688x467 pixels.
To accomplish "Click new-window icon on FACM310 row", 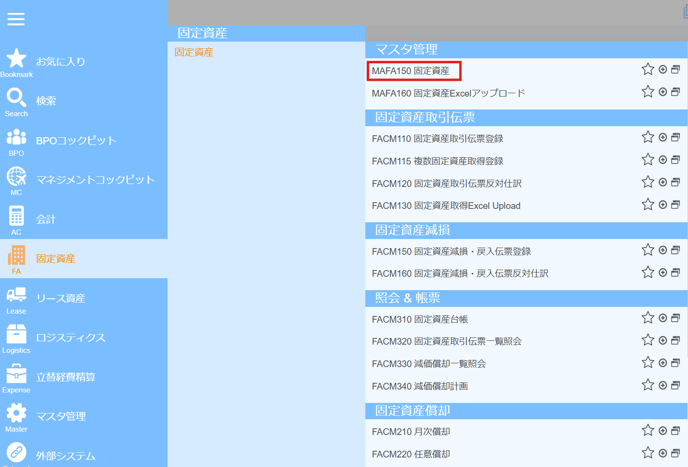I will click(676, 318).
